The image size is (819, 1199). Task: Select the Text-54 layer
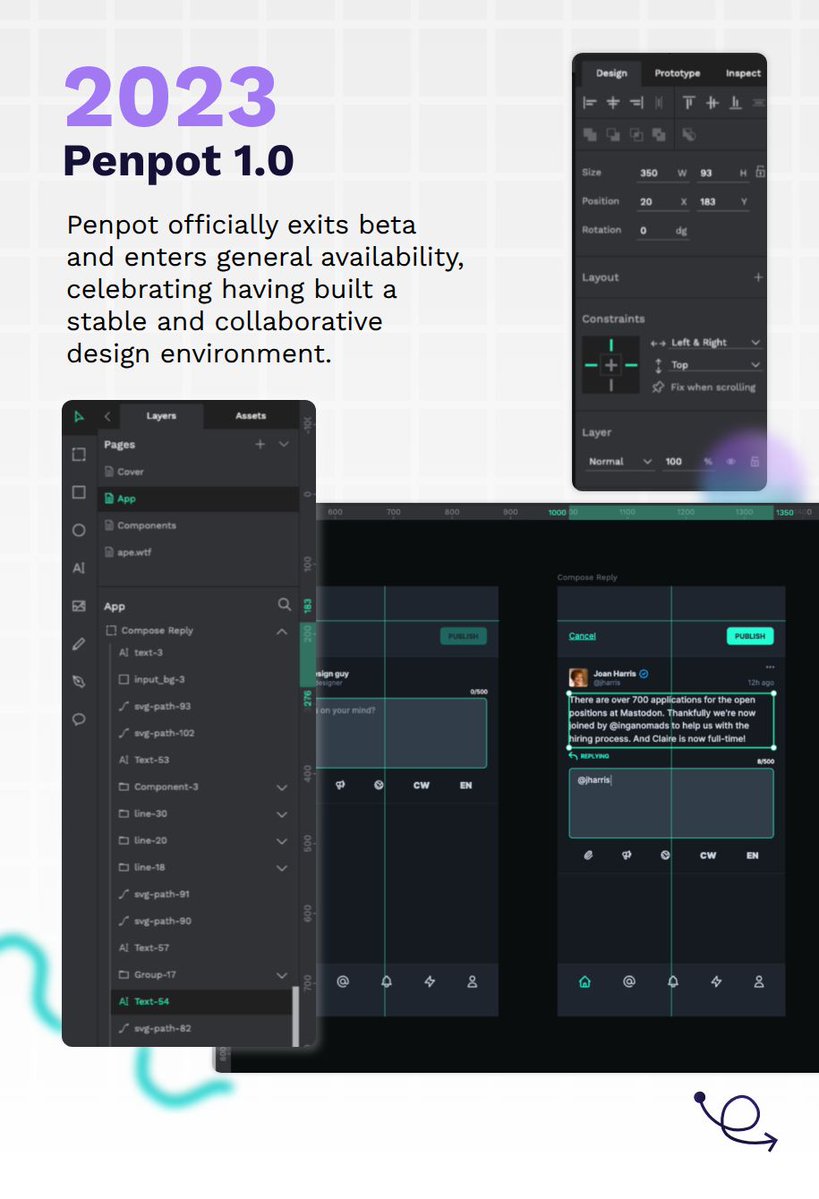(203, 1001)
